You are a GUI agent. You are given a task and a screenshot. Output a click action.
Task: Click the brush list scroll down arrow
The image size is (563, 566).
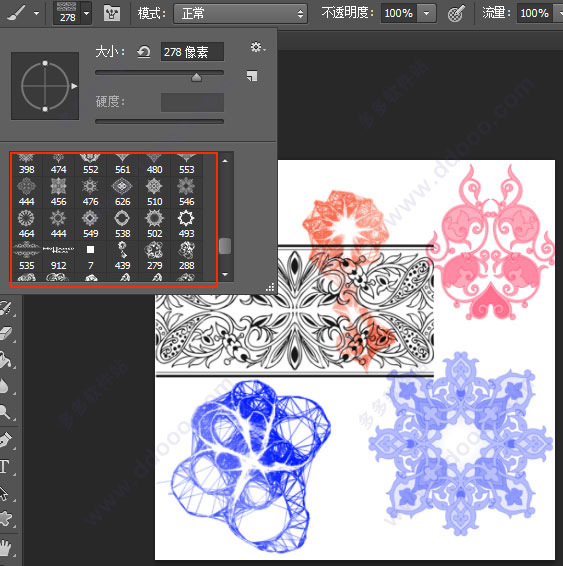pos(225,275)
